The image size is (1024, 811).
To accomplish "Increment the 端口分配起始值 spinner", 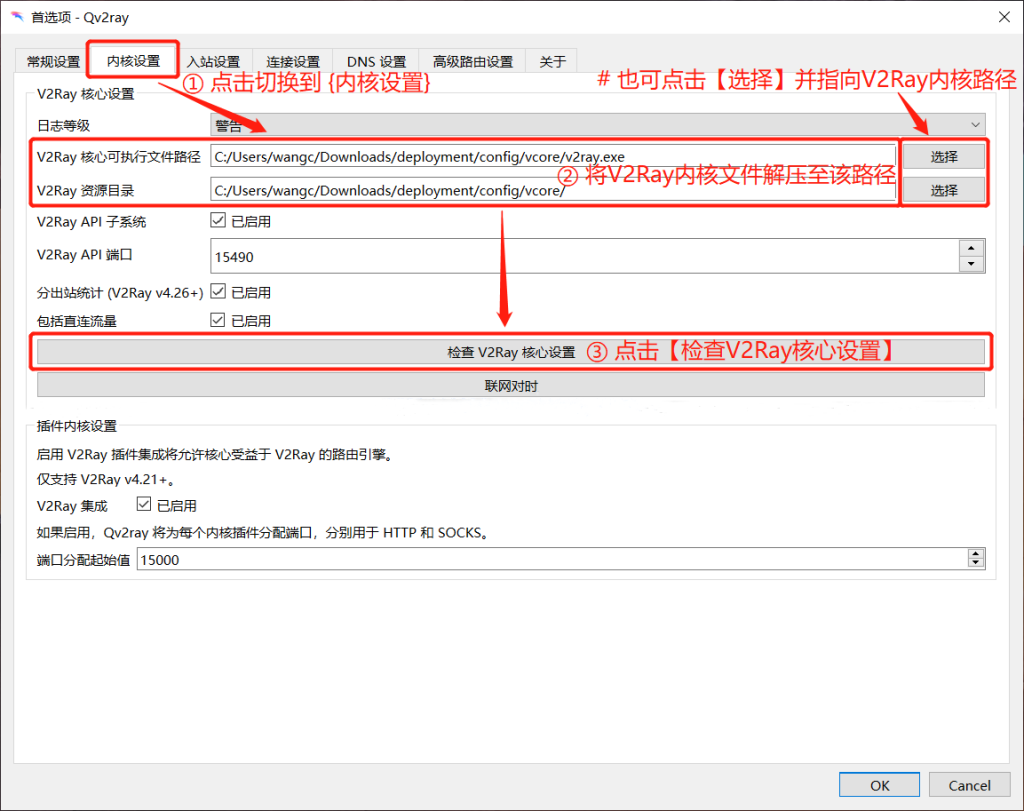I will click(976, 554).
